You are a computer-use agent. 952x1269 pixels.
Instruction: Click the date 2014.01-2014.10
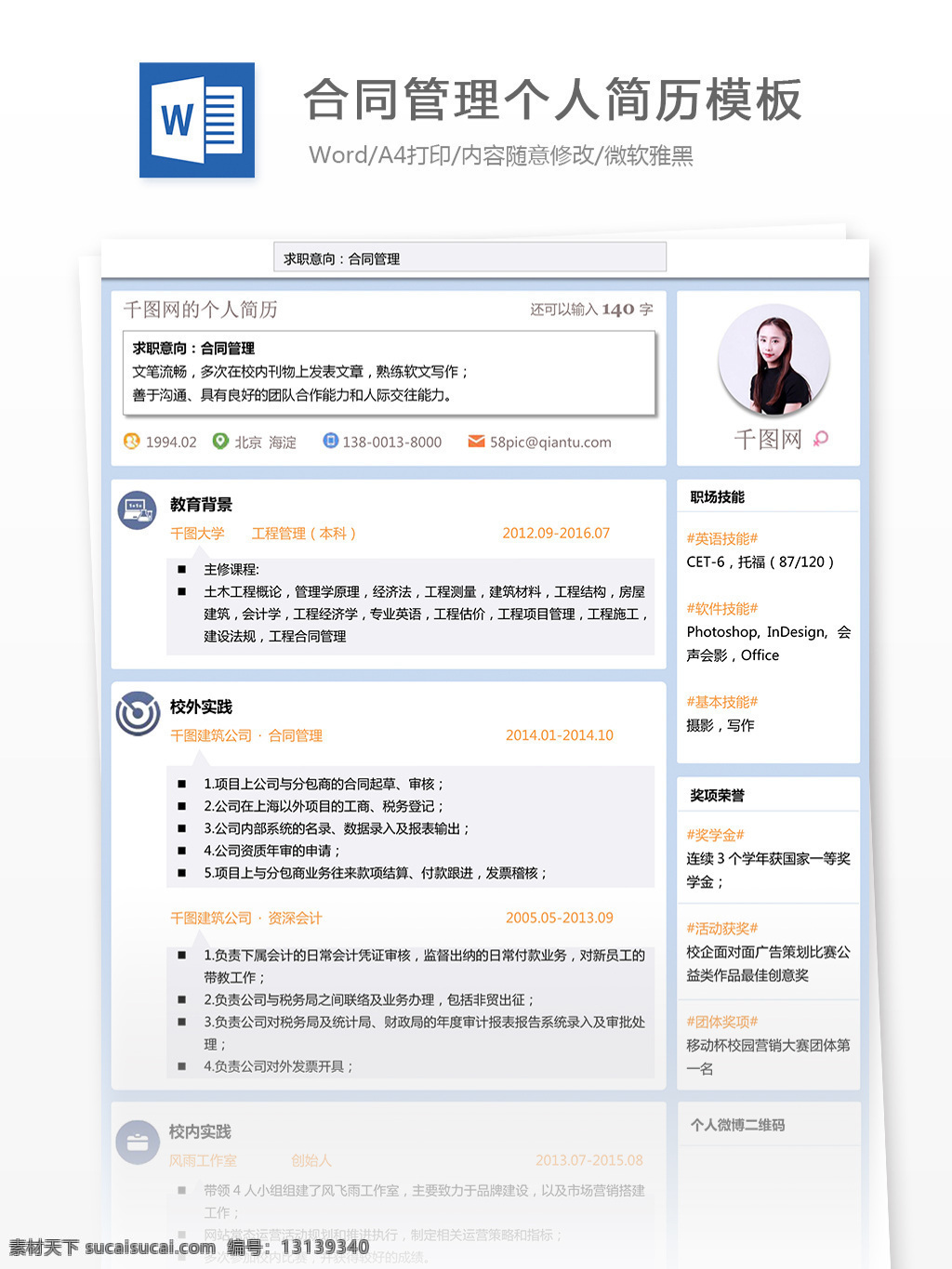(x=560, y=735)
